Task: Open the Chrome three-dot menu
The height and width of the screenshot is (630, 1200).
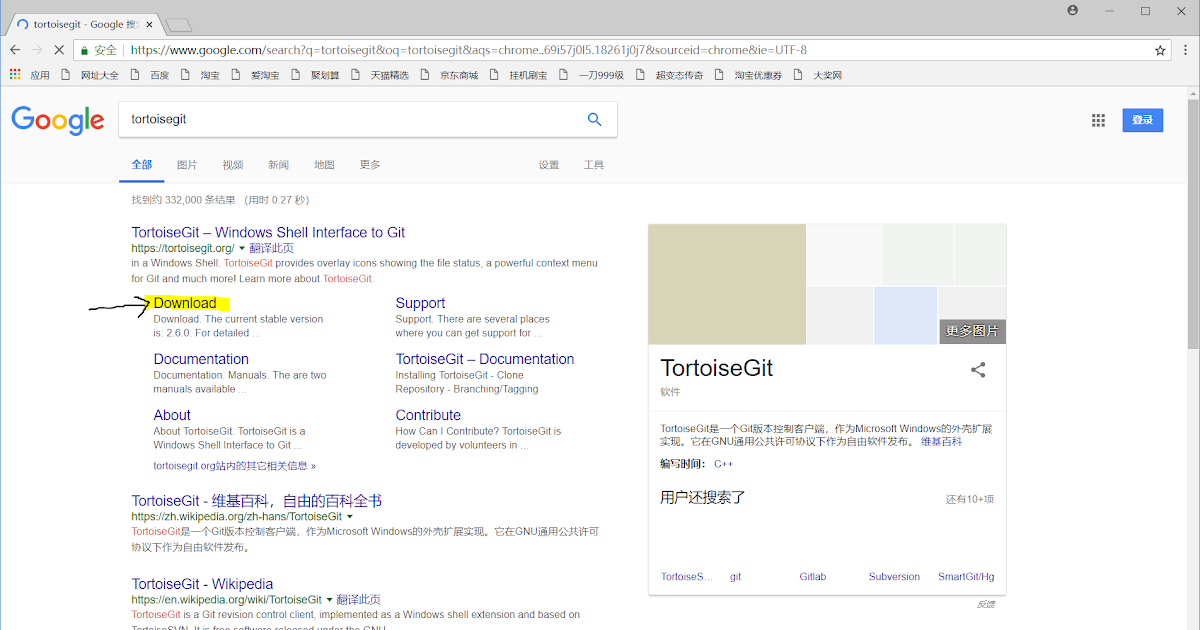Action: [1184, 49]
